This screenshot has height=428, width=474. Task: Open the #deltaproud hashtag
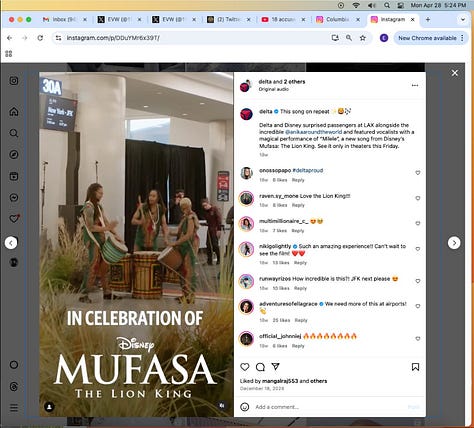(x=308, y=170)
